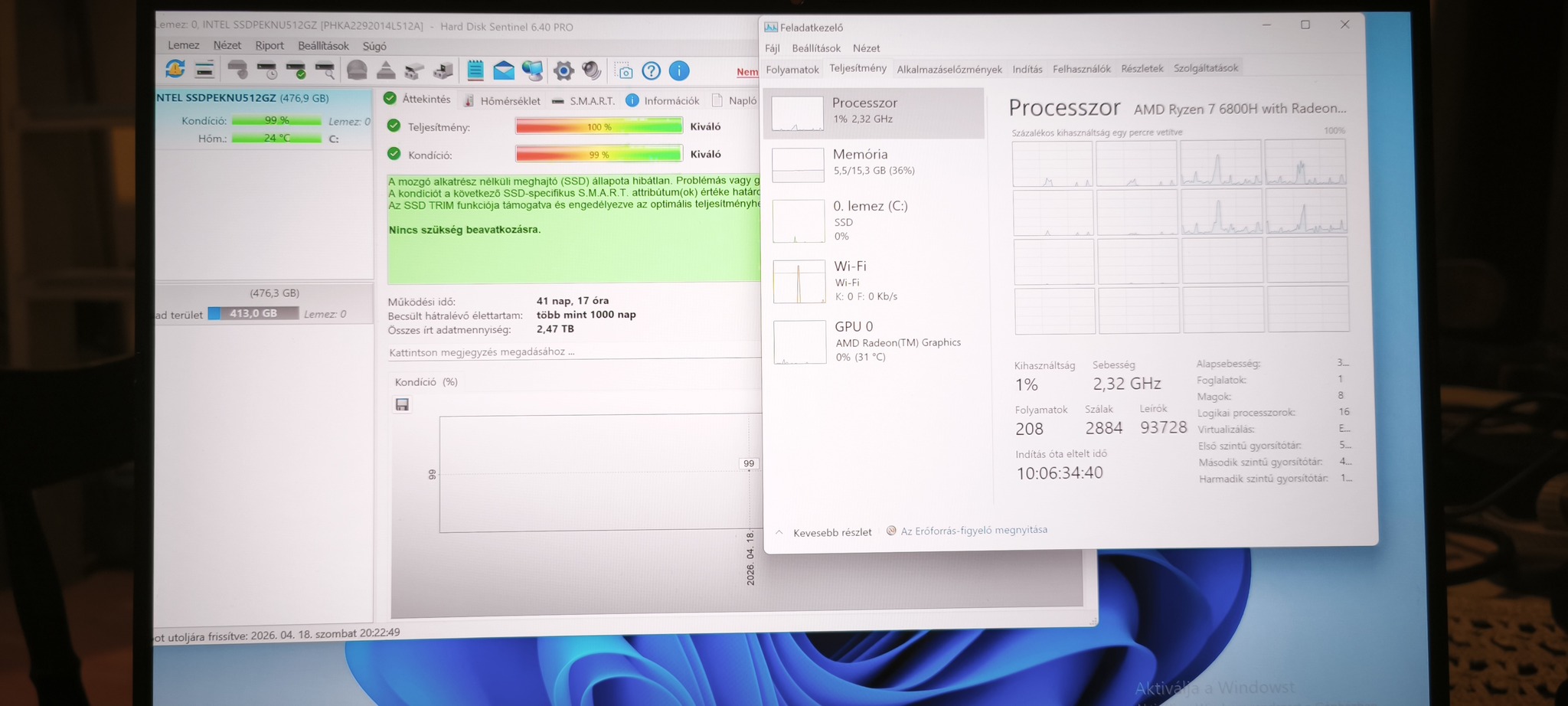Select GPU 0 in the performance list
Image resolution: width=1568 pixels, height=706 pixels.
tap(876, 342)
